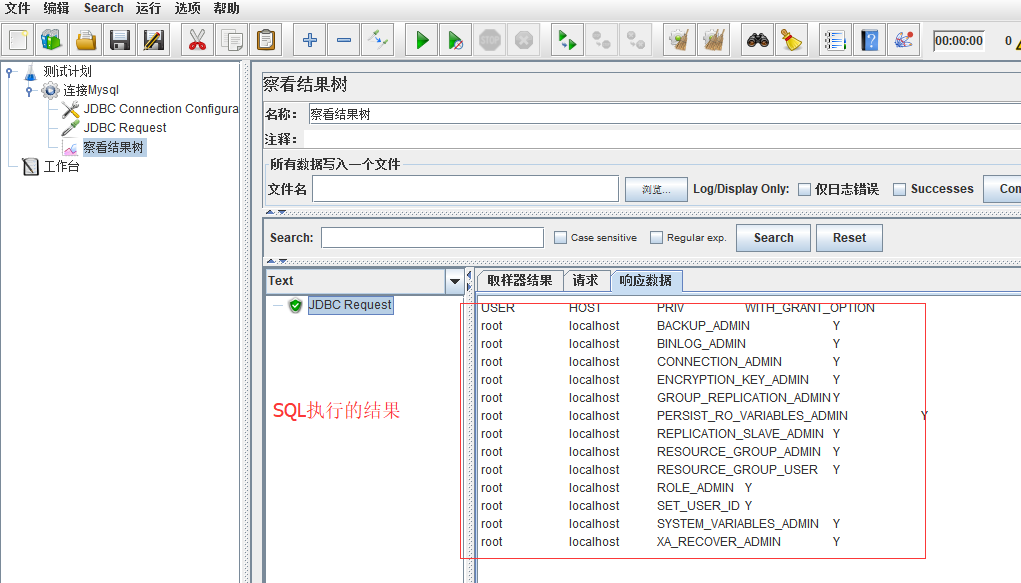The width and height of the screenshot is (1021, 583).
Task: Toggle the Case sensitive checkbox
Action: [560, 238]
